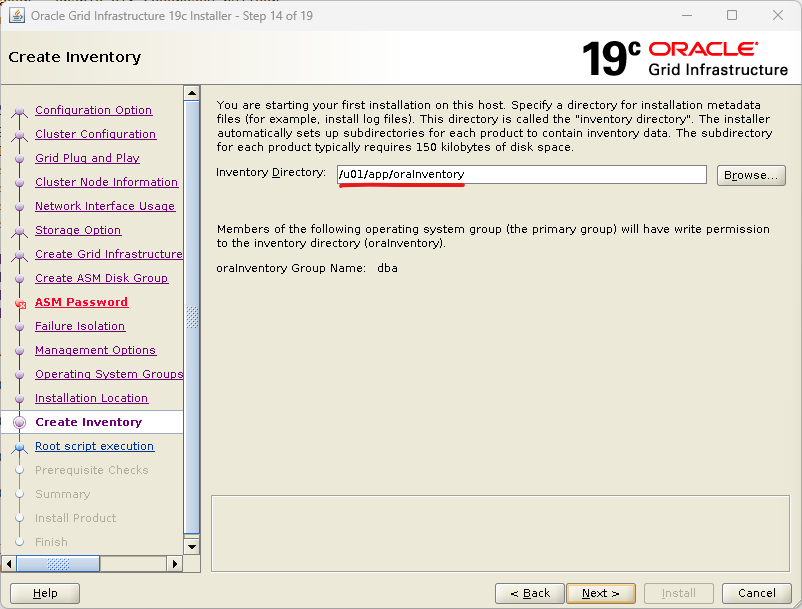The width and height of the screenshot is (802, 609).
Task: Select the current Create Inventory step
Action: [88, 422]
